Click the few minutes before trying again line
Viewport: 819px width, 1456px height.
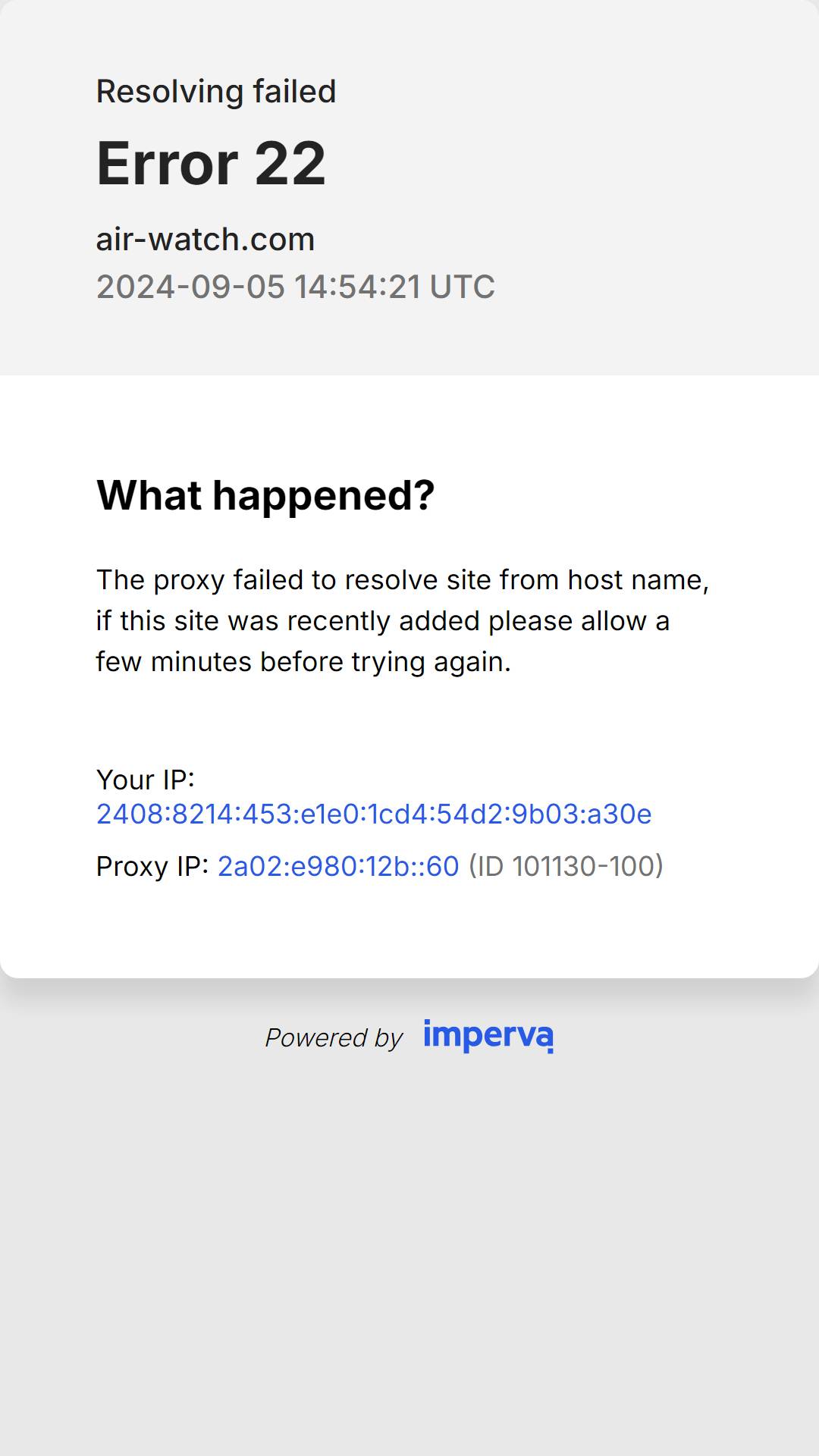[303, 662]
